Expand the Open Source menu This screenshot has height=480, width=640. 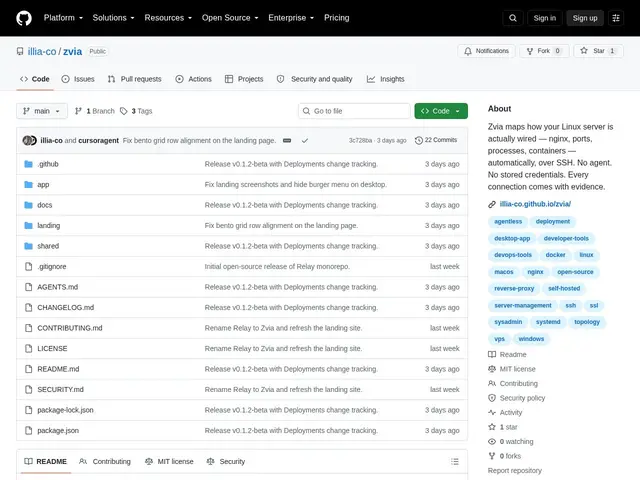coord(230,18)
